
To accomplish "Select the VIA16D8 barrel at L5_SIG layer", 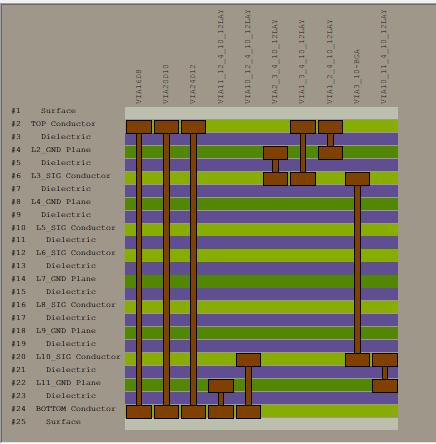I will pos(139,230).
